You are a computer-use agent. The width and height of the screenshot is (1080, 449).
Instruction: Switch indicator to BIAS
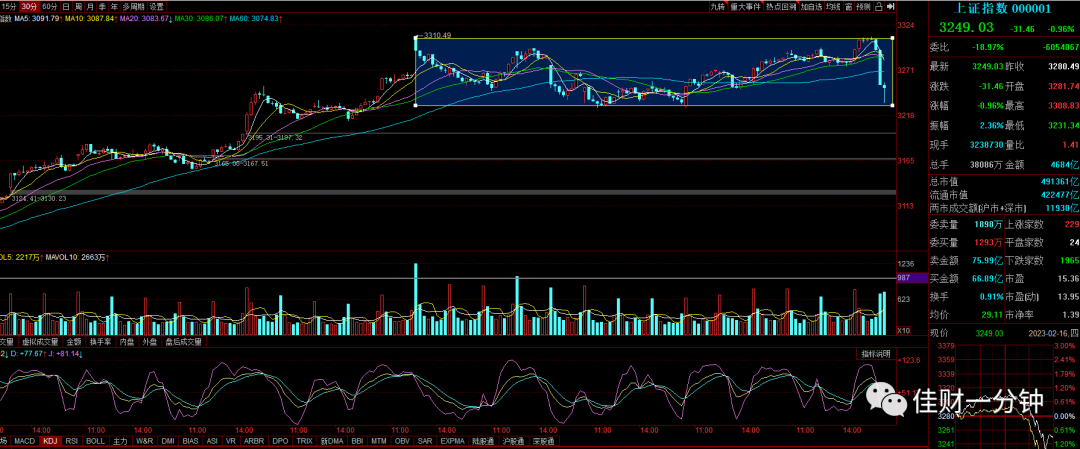[x=190, y=441]
